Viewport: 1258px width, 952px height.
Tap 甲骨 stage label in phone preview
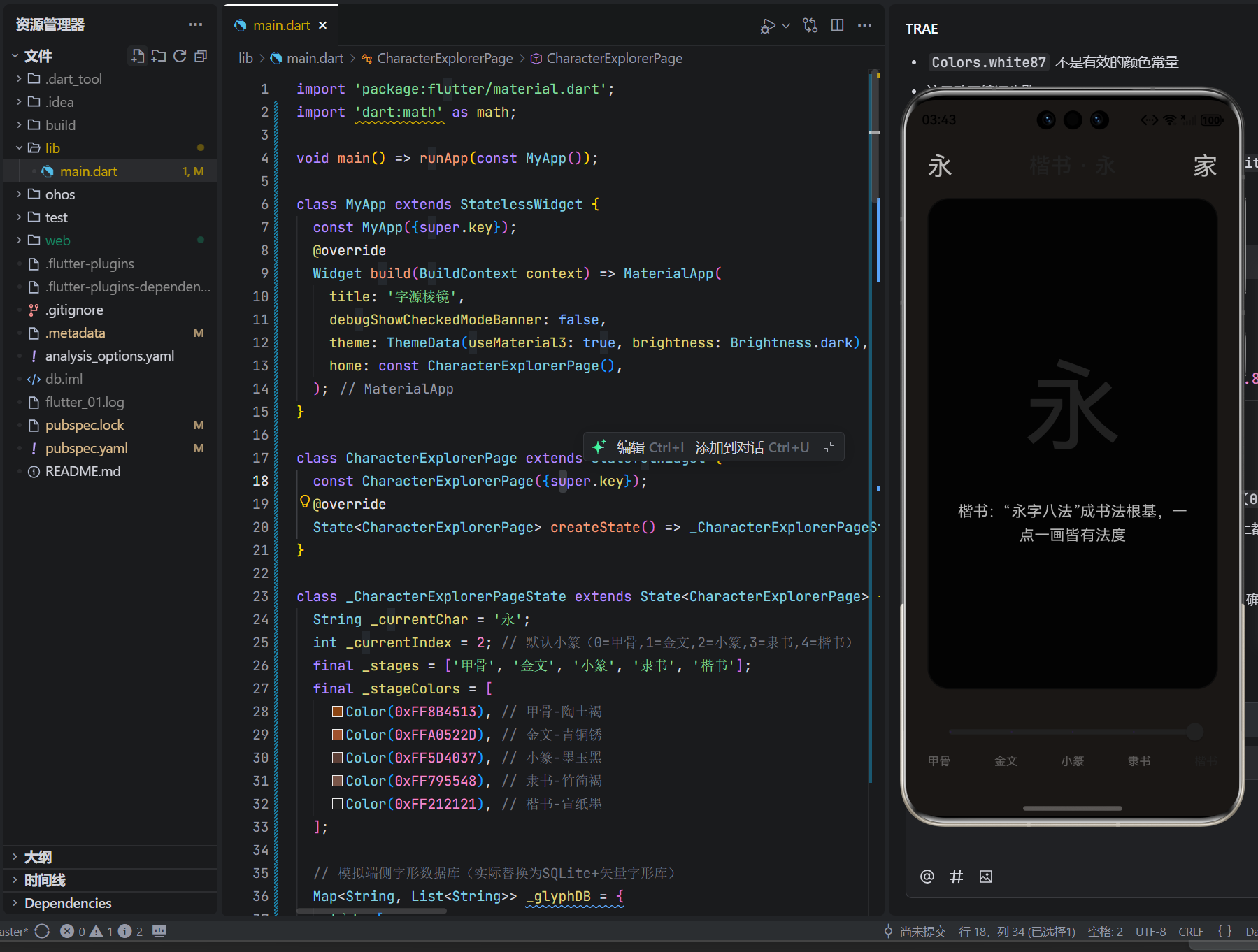tap(939, 760)
